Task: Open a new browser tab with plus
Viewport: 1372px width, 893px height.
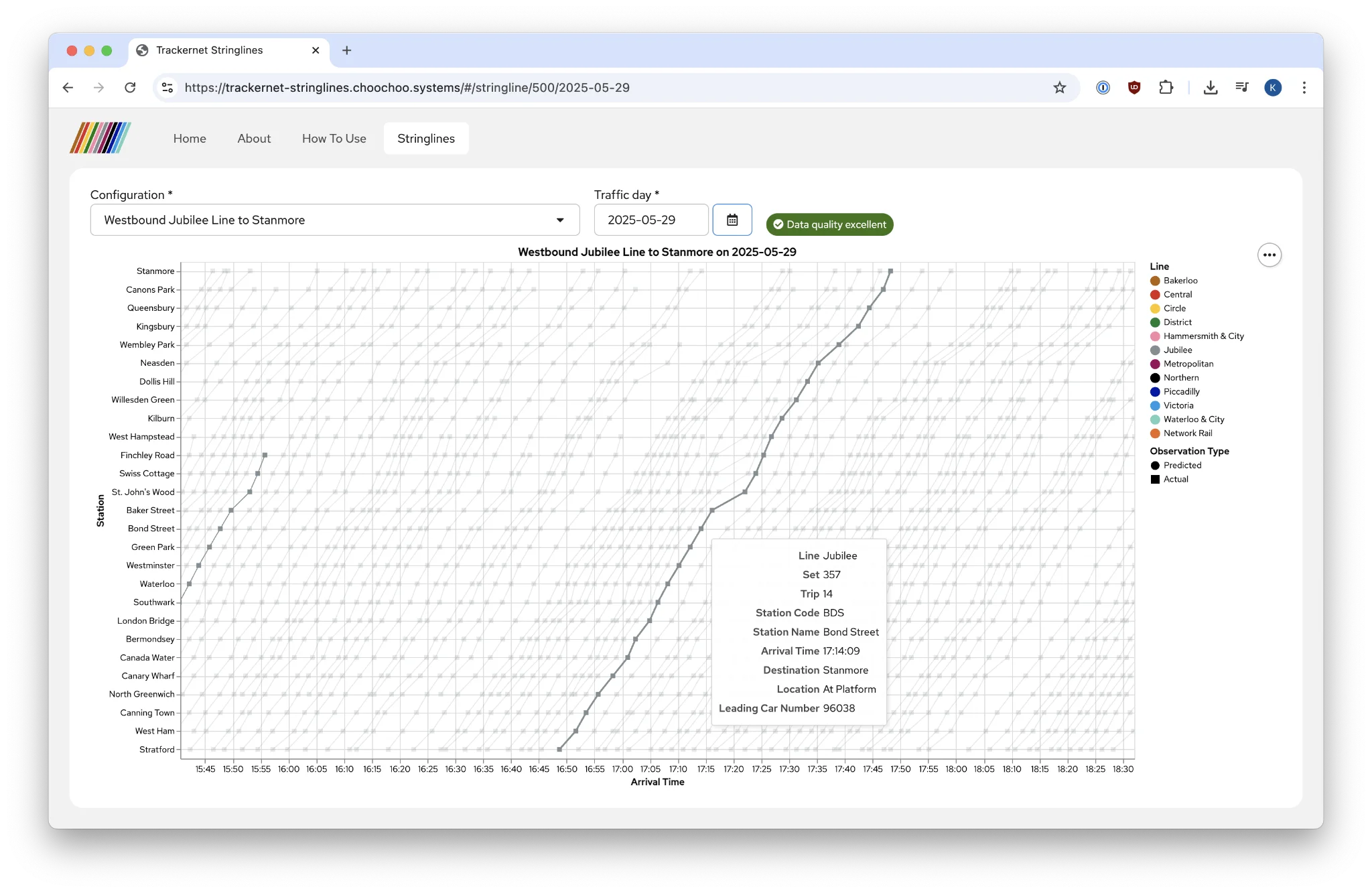Action: pos(346,50)
